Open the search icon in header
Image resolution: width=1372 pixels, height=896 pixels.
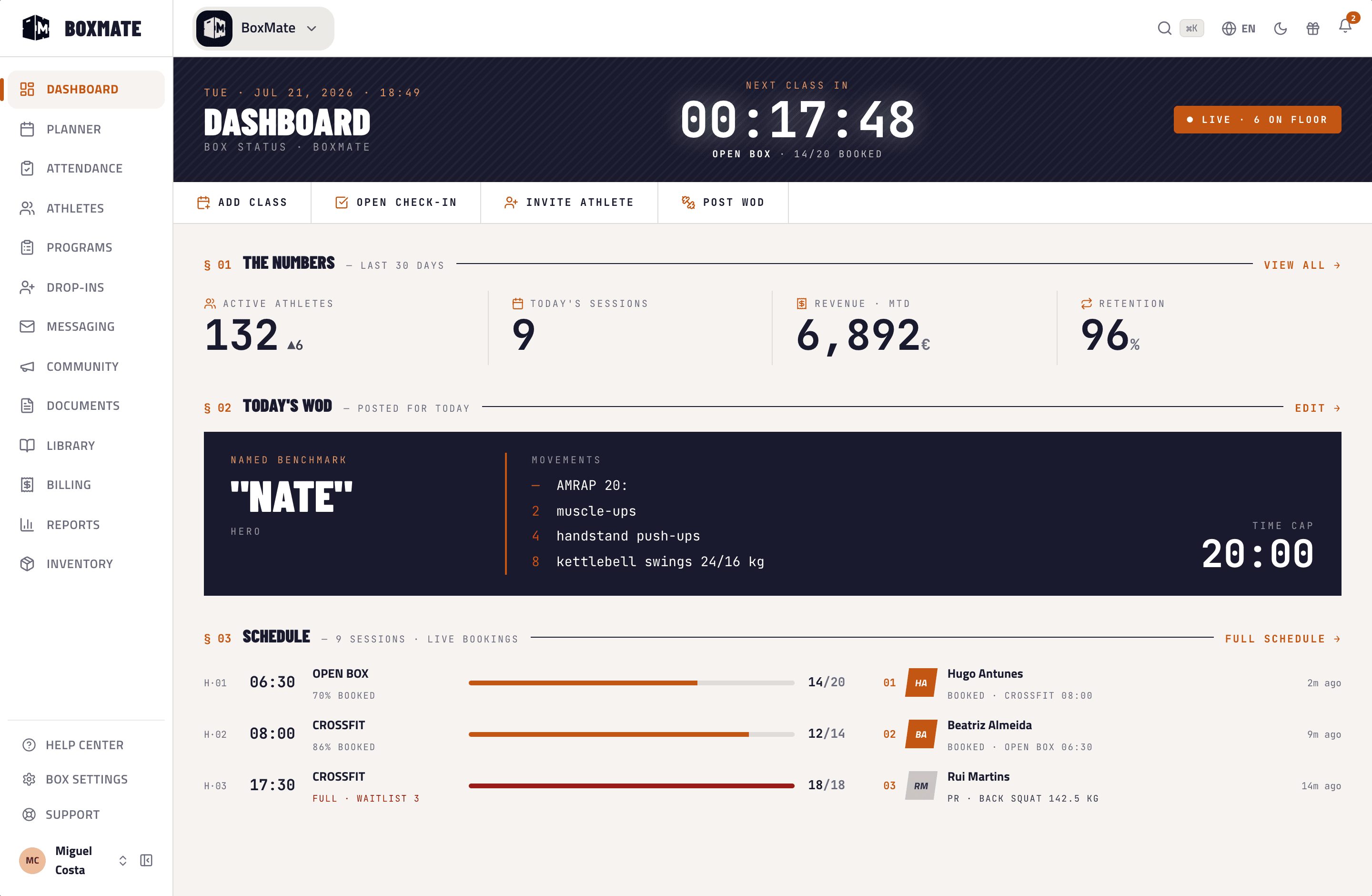click(x=1164, y=28)
